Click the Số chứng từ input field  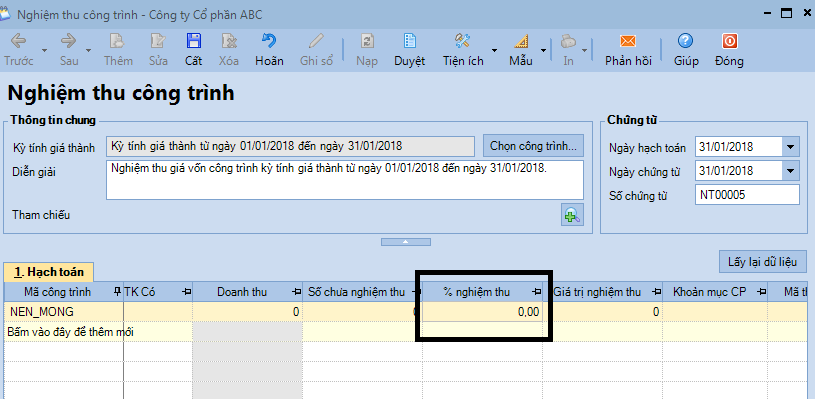coord(747,195)
